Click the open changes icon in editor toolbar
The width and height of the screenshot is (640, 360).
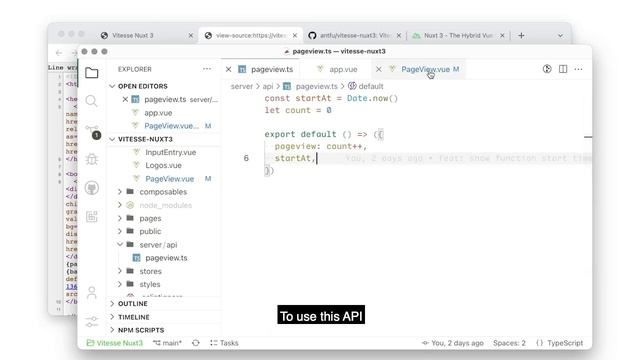click(547, 69)
